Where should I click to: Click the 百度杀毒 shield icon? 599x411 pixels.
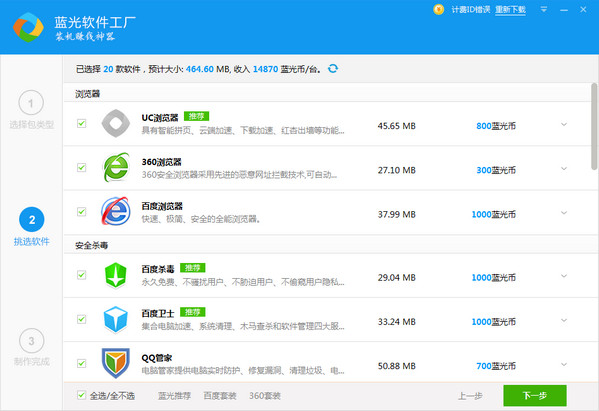[115, 275]
